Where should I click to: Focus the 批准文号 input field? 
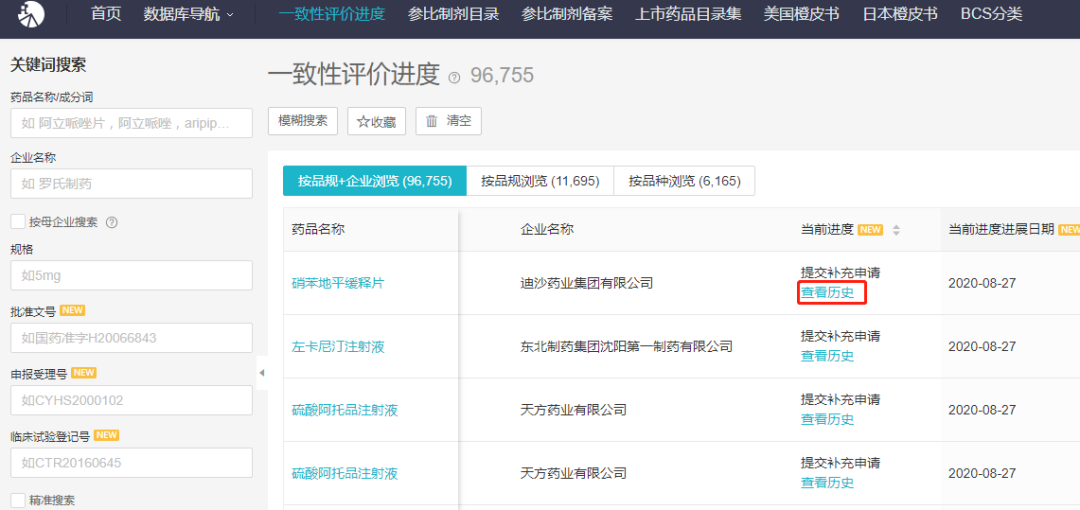(x=132, y=338)
